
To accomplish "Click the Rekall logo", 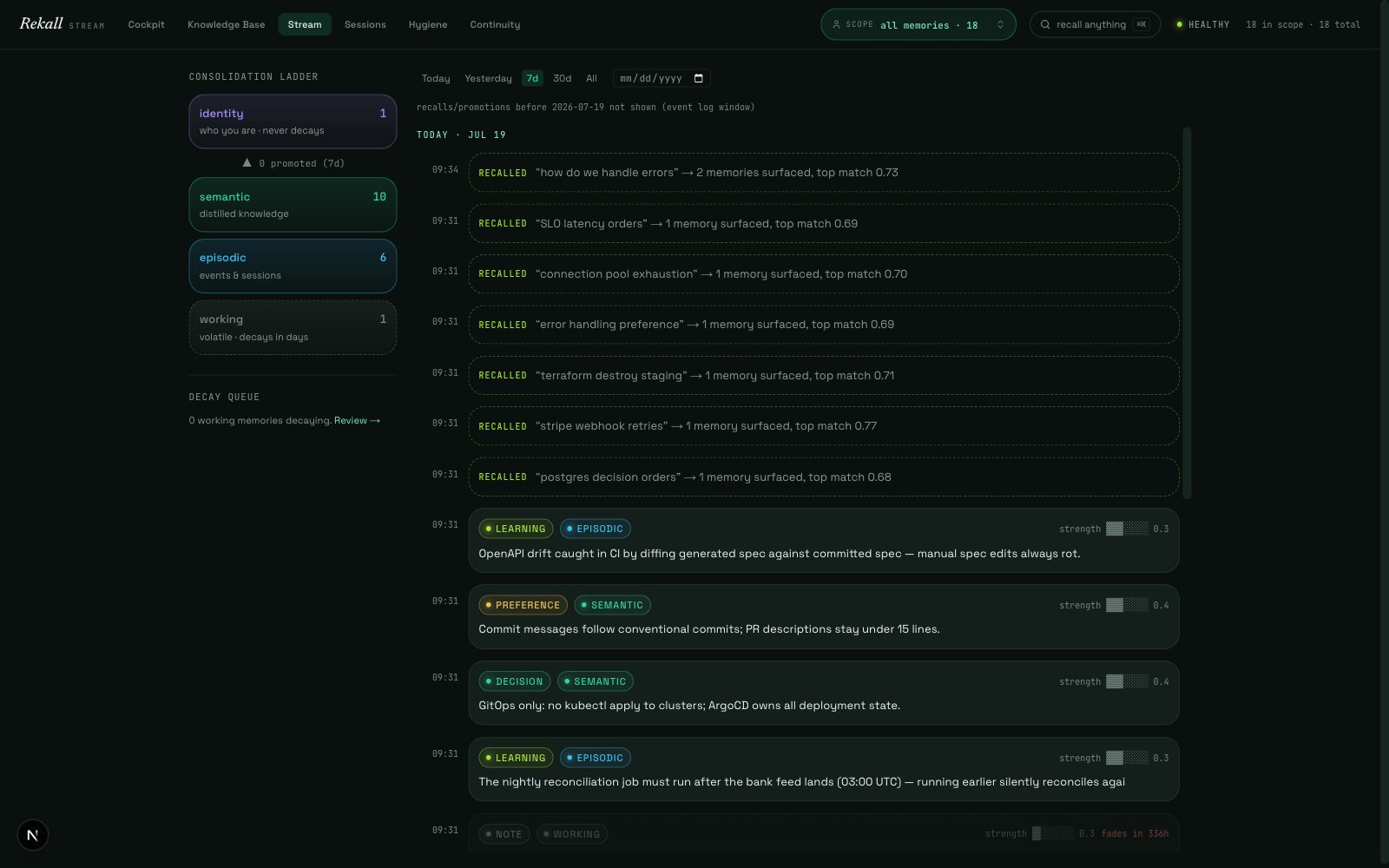I will click(41, 23).
